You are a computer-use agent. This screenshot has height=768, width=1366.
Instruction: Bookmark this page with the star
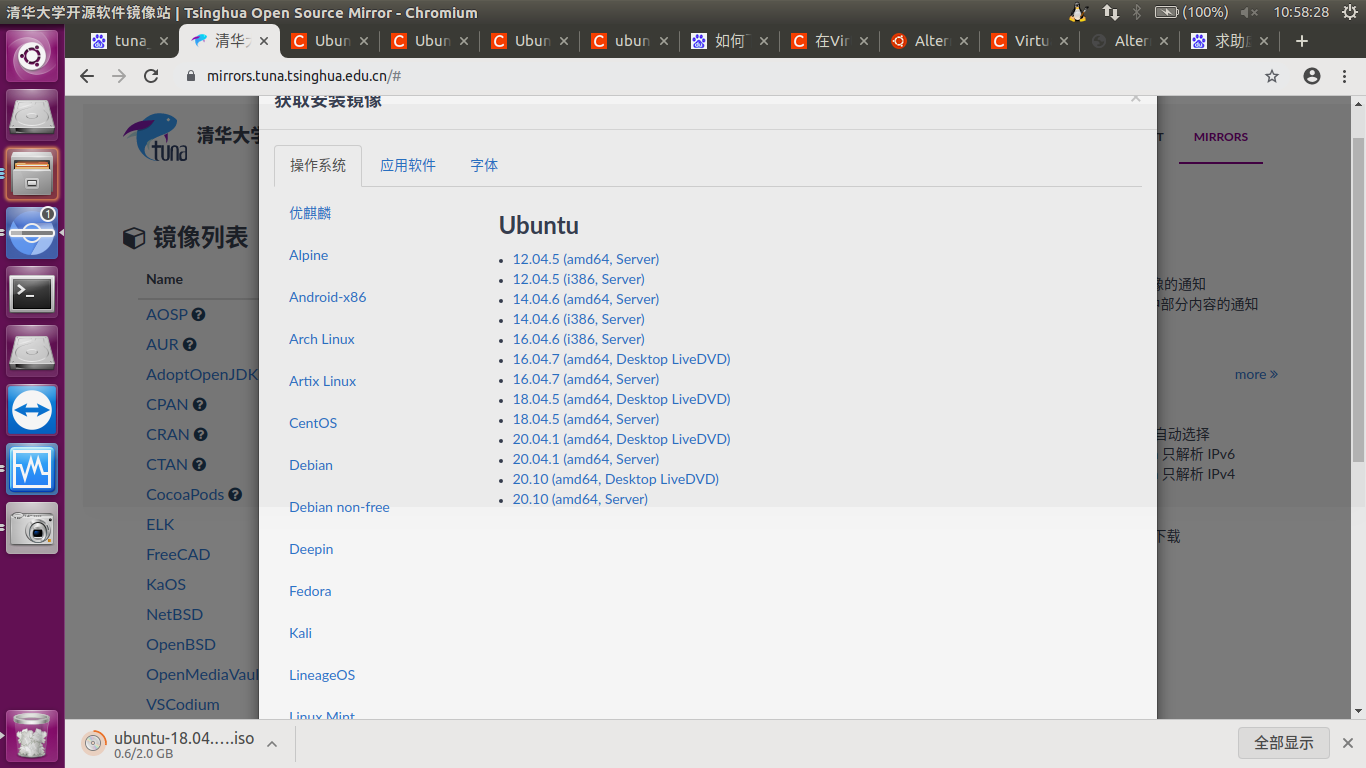(1272, 76)
